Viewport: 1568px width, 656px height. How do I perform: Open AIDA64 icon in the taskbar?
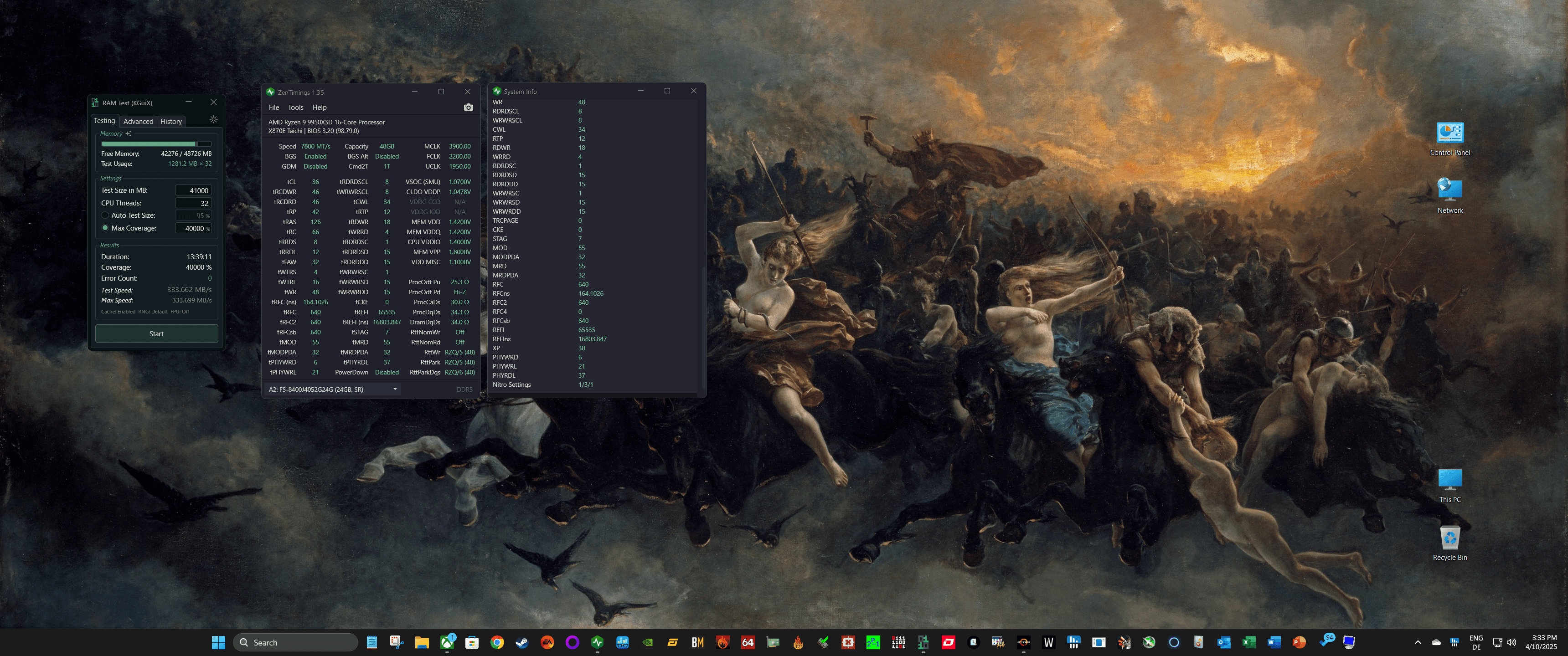(748, 642)
